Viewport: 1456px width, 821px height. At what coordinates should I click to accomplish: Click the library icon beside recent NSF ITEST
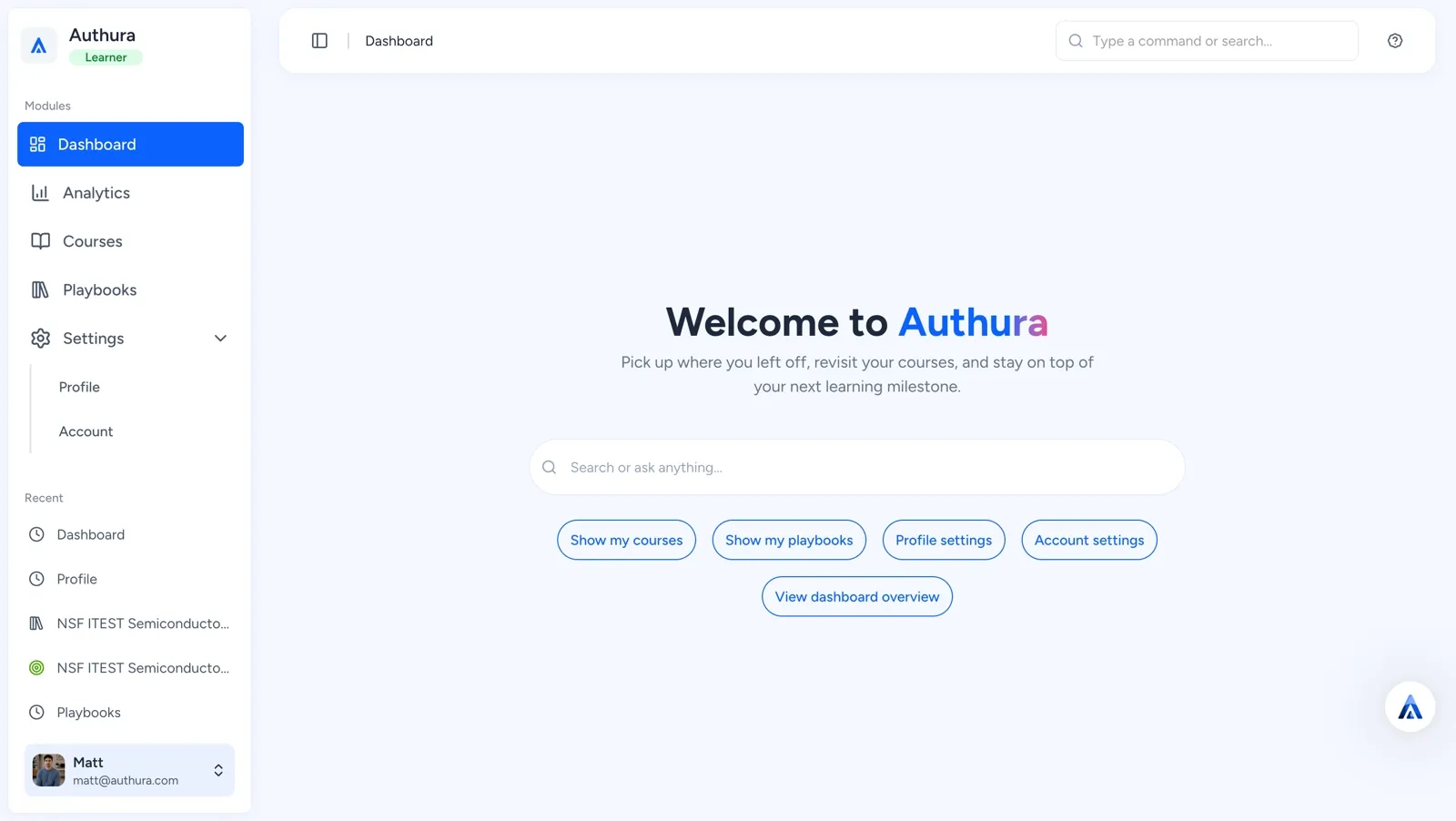click(x=36, y=623)
